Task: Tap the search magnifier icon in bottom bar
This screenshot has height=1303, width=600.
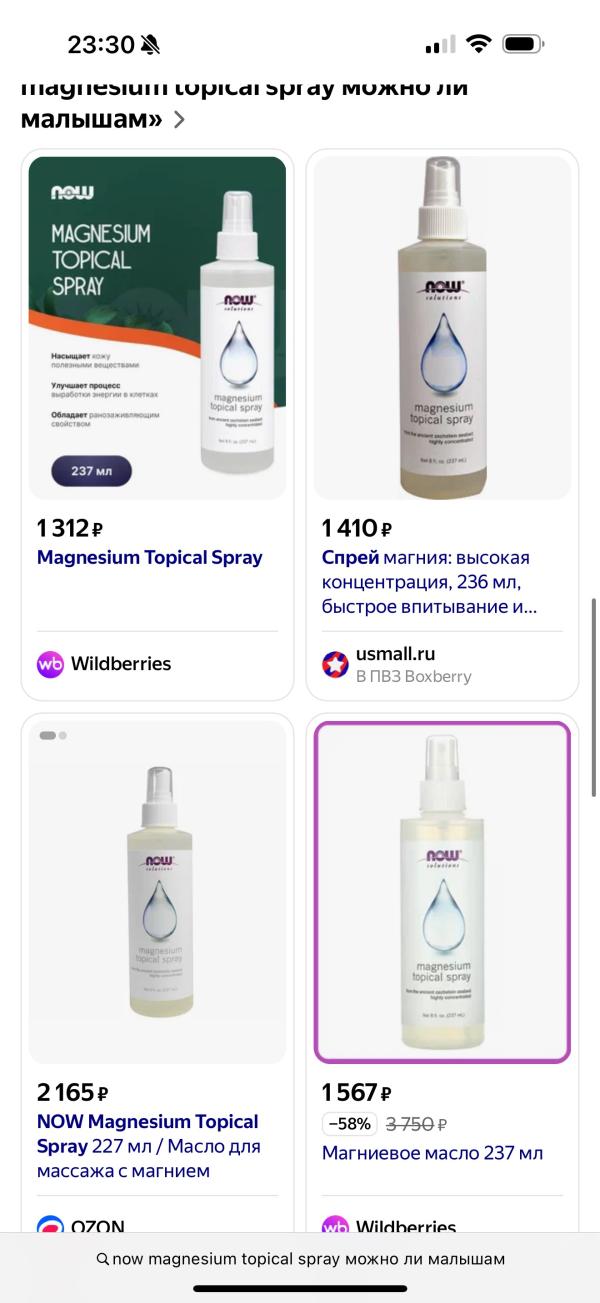Action: pyautogui.click(x=103, y=1259)
